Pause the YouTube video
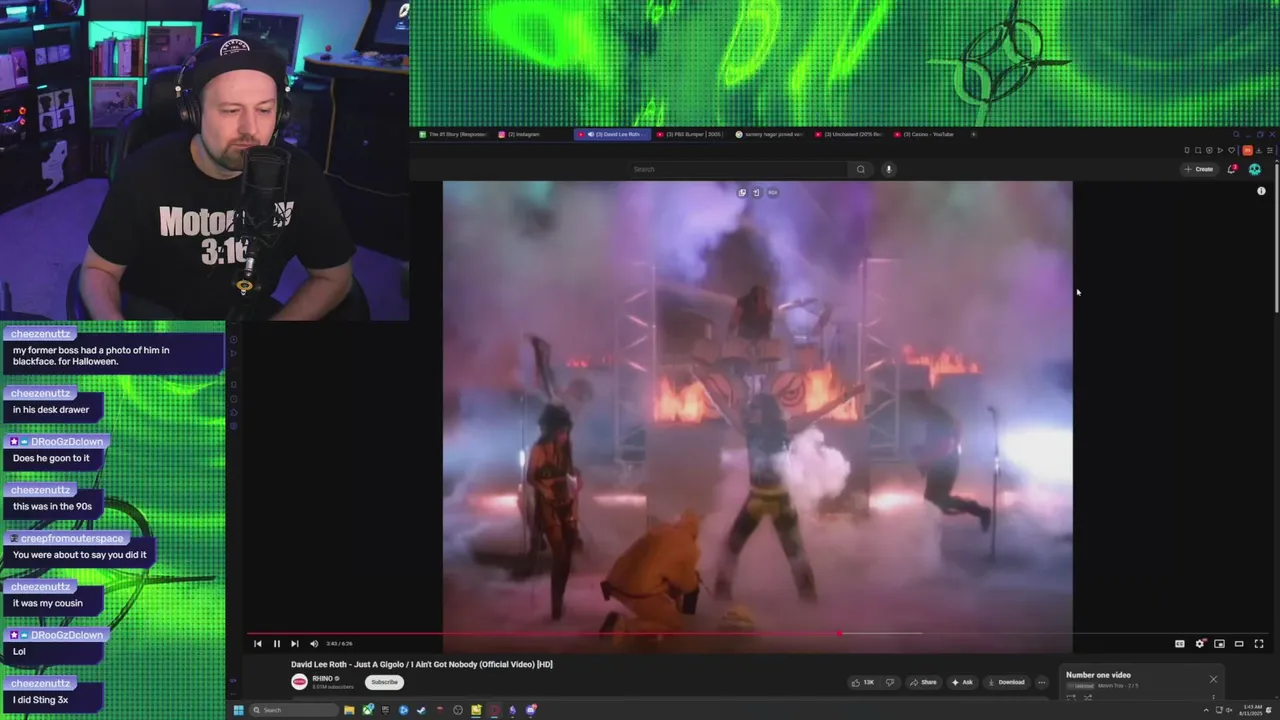Image resolution: width=1280 pixels, height=720 pixels. (276, 644)
